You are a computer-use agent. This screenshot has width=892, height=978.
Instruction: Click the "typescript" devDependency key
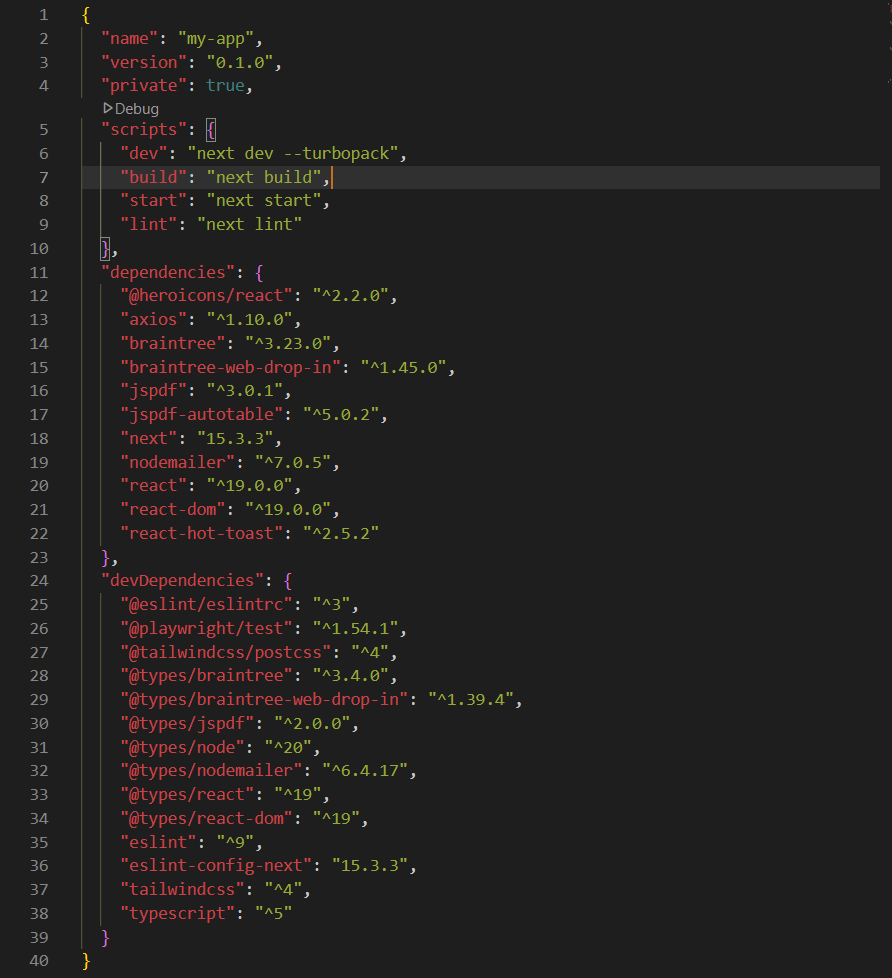coord(177,914)
